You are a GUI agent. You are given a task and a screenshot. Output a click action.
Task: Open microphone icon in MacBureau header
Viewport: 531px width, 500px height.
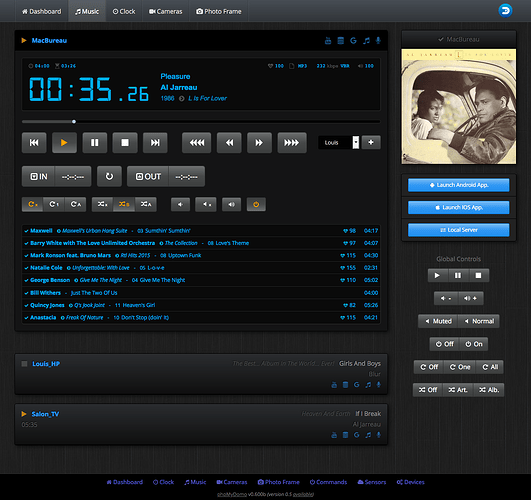coord(378,41)
